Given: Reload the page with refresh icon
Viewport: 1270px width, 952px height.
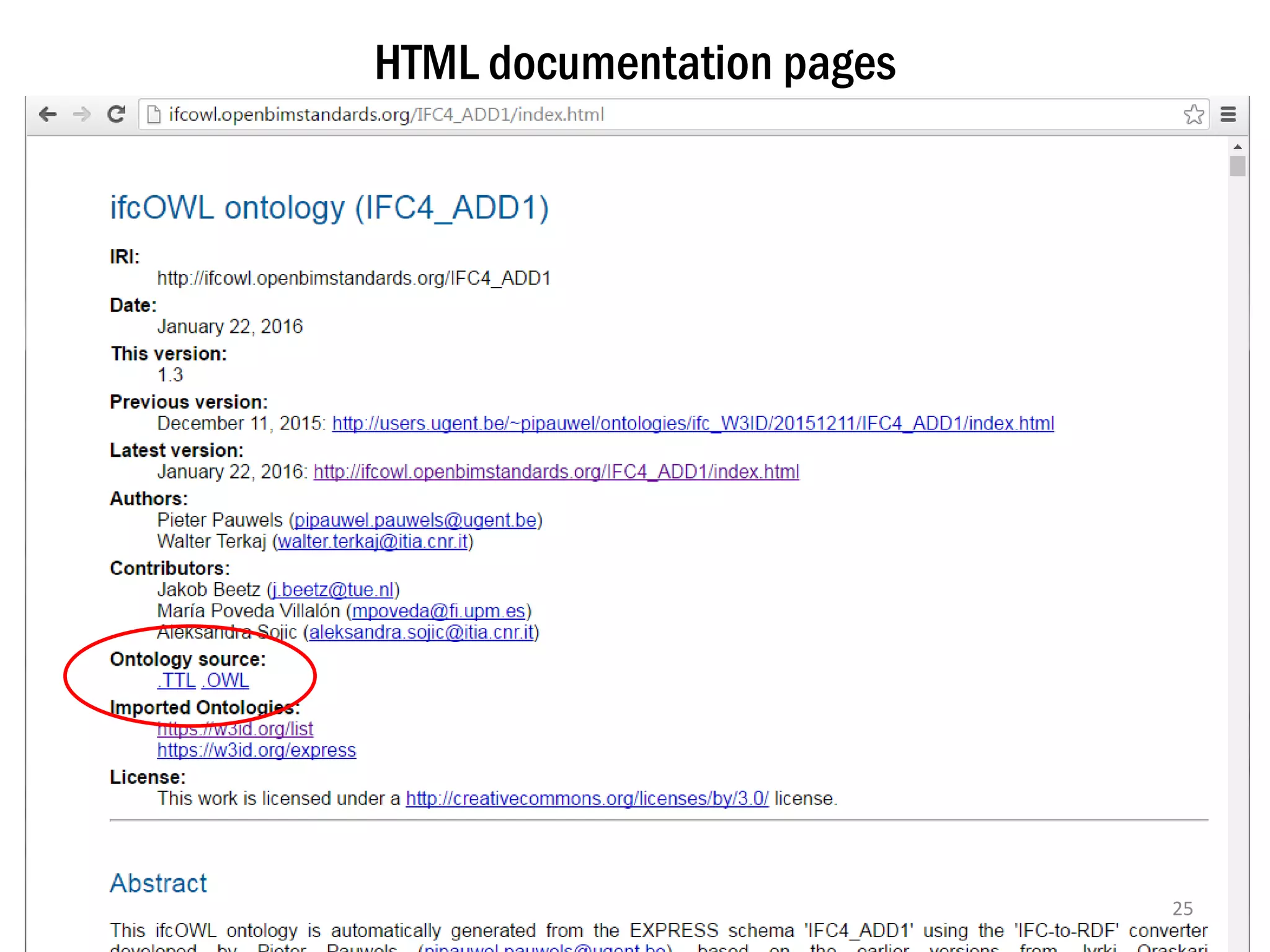Looking at the screenshot, I should point(117,114).
